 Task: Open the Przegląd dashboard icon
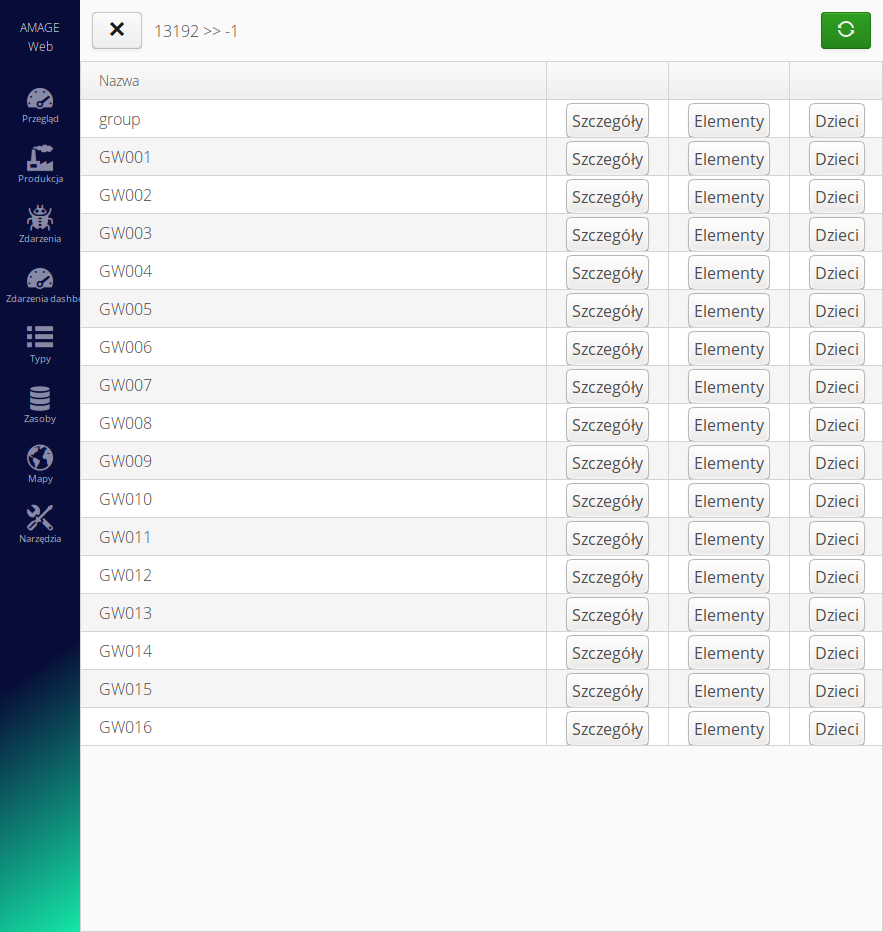[40, 99]
